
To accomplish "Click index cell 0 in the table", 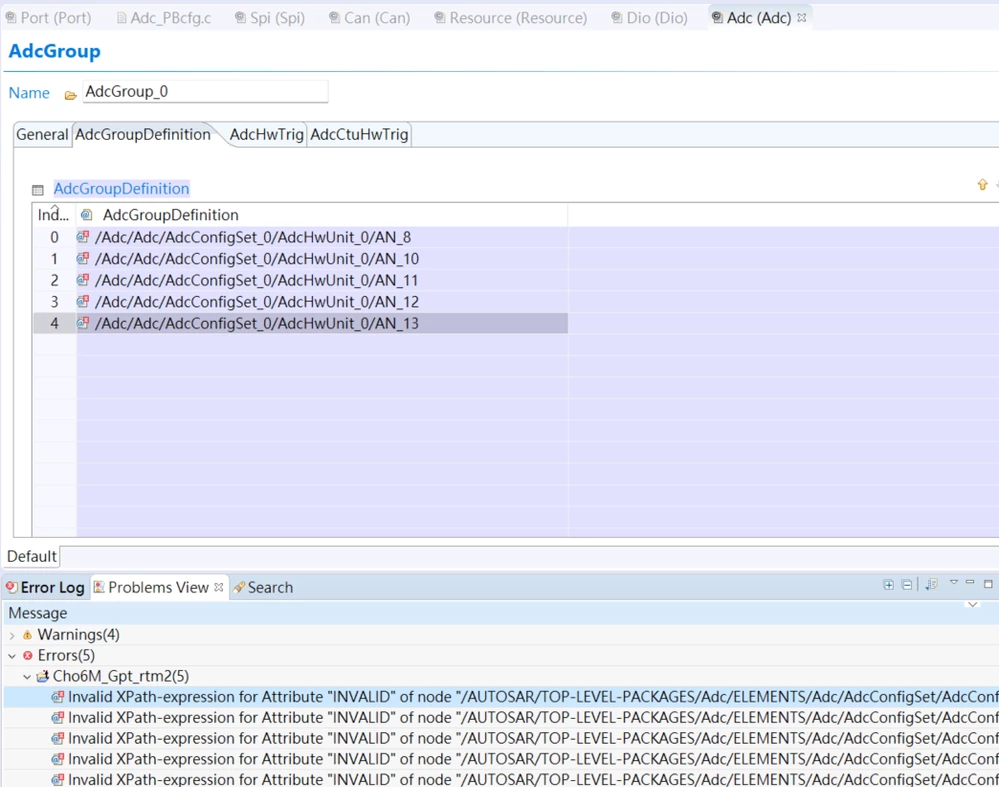I will coord(54,237).
